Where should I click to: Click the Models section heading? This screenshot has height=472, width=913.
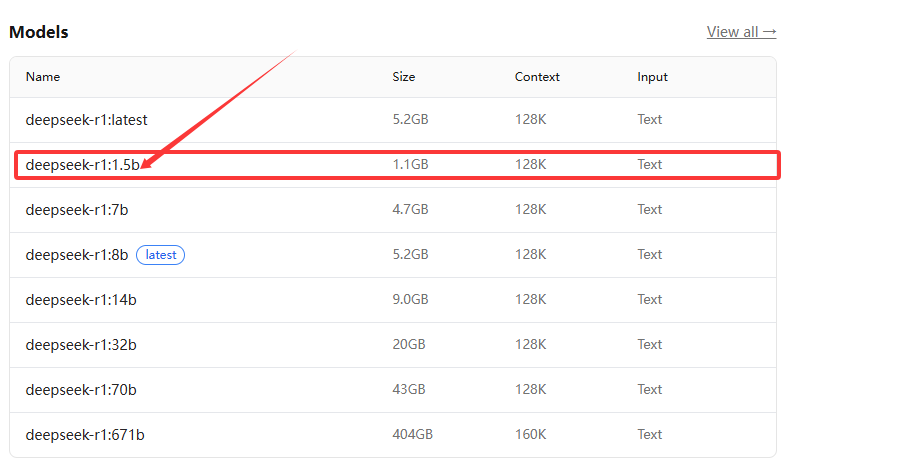[x=39, y=32]
